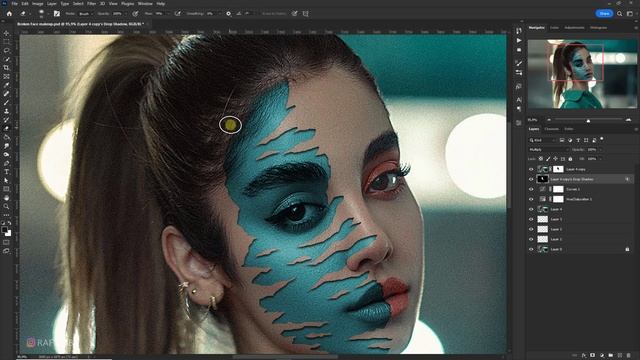
Task: Click the Home icon in options bar
Action: pyautogui.click(x=9, y=13)
